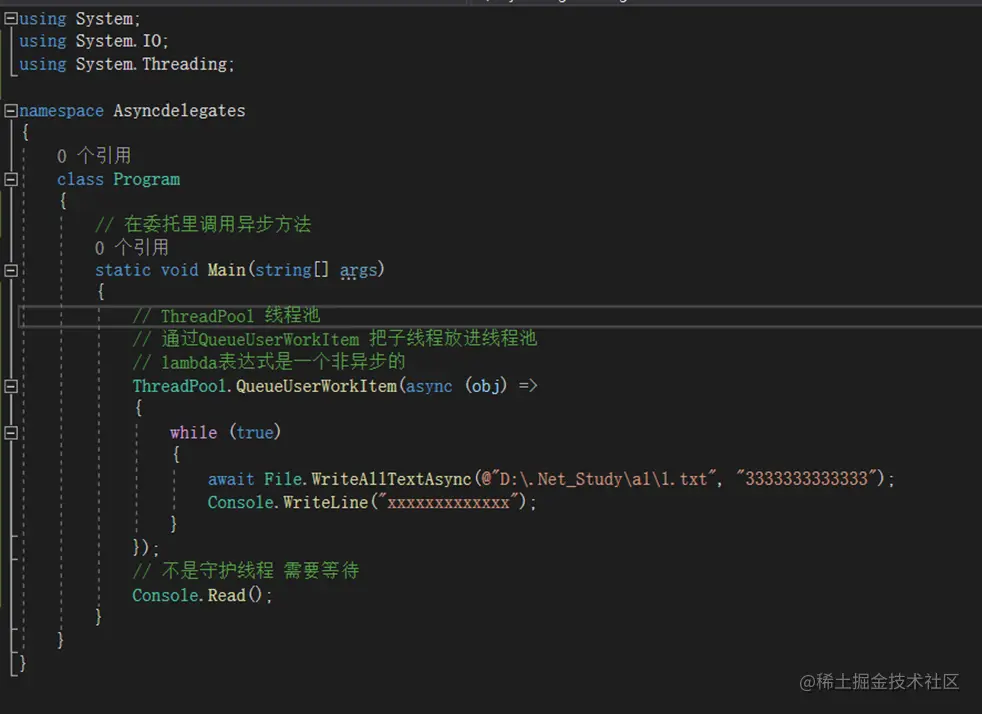Viewport: 982px width, 714px height.
Task: Collapse the QueueUserWorkItem lambda block
Action: [11, 386]
